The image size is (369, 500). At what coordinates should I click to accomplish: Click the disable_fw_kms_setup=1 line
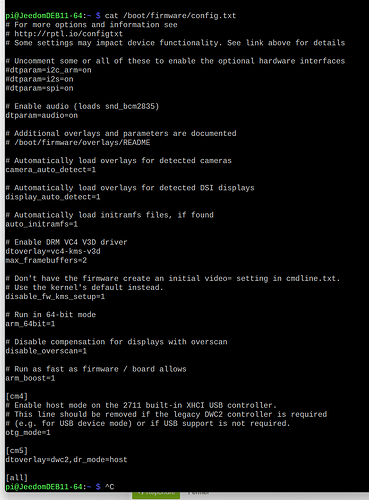[55, 297]
